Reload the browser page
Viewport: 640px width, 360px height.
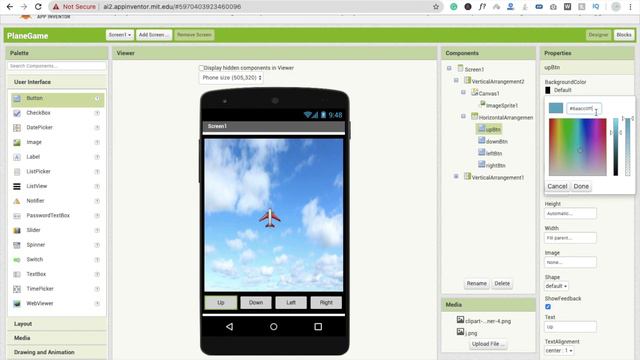tap(38, 7)
